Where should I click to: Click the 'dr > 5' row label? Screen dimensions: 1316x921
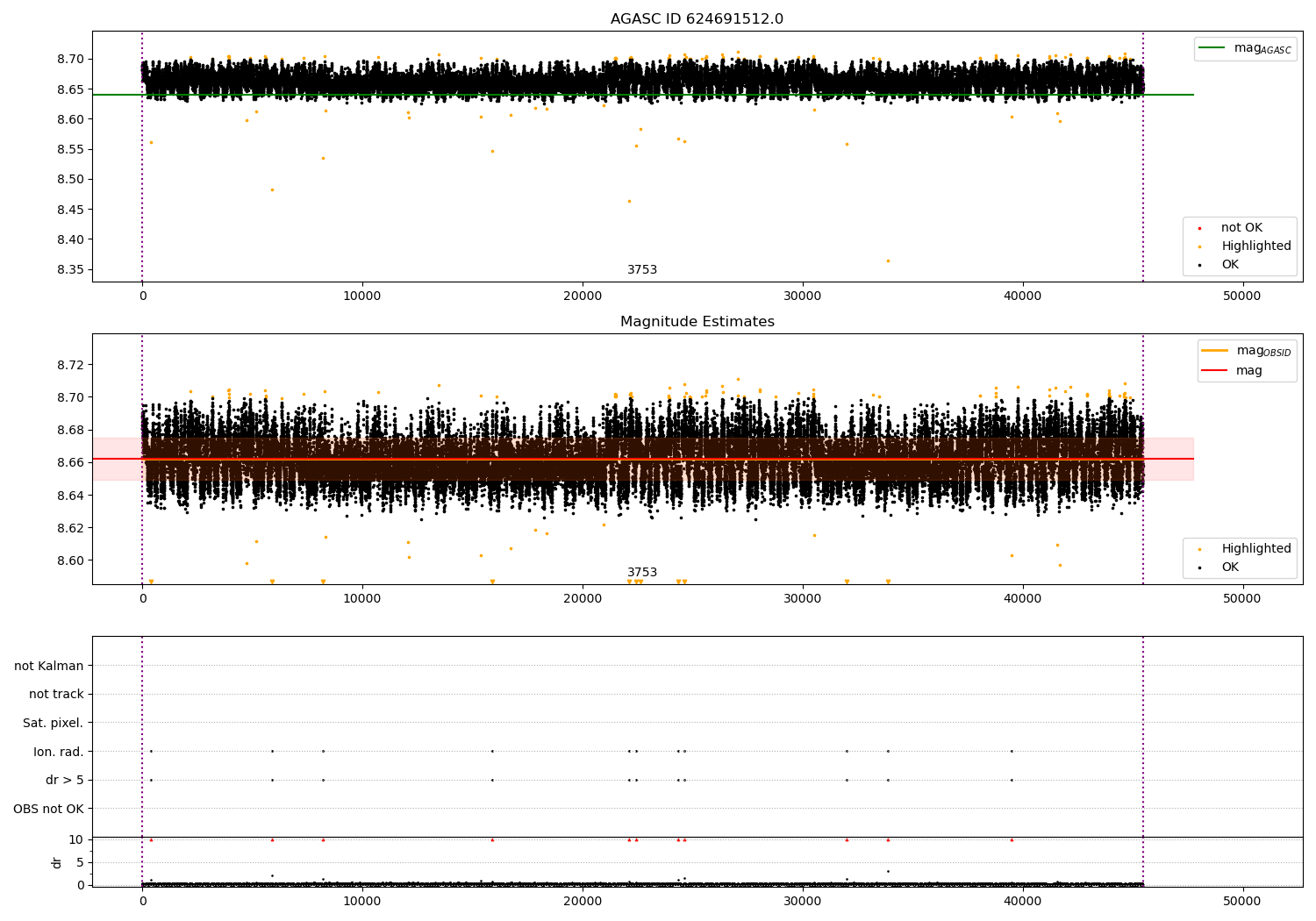click(x=65, y=780)
